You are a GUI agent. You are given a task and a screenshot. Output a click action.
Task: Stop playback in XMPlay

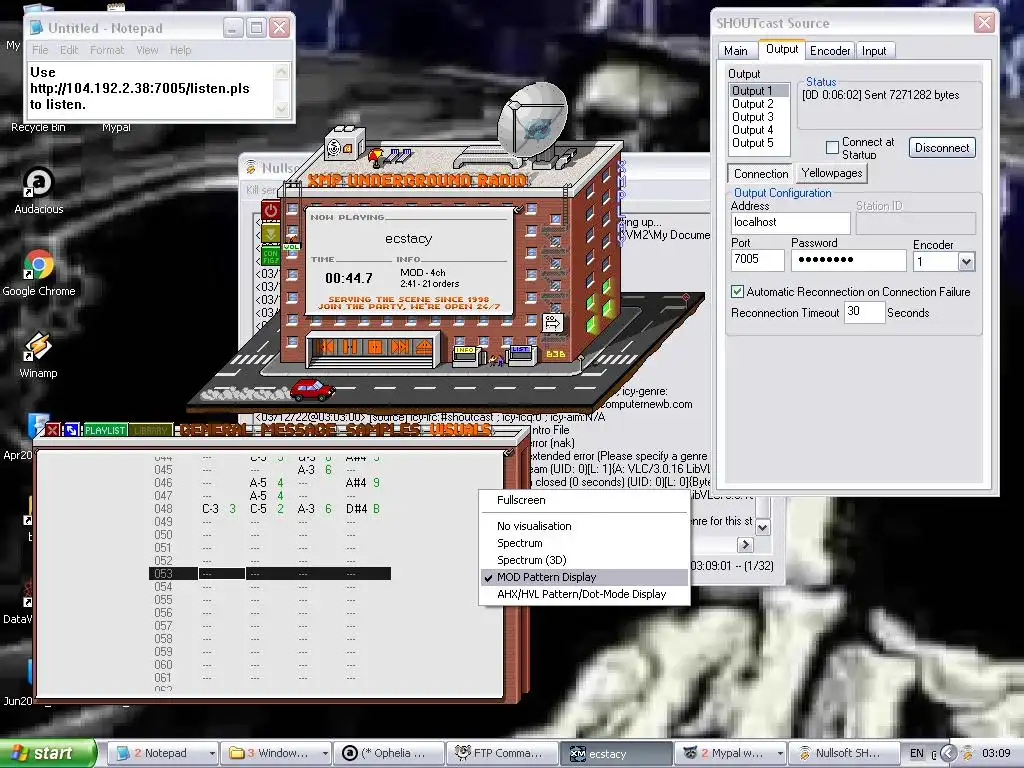coord(375,347)
